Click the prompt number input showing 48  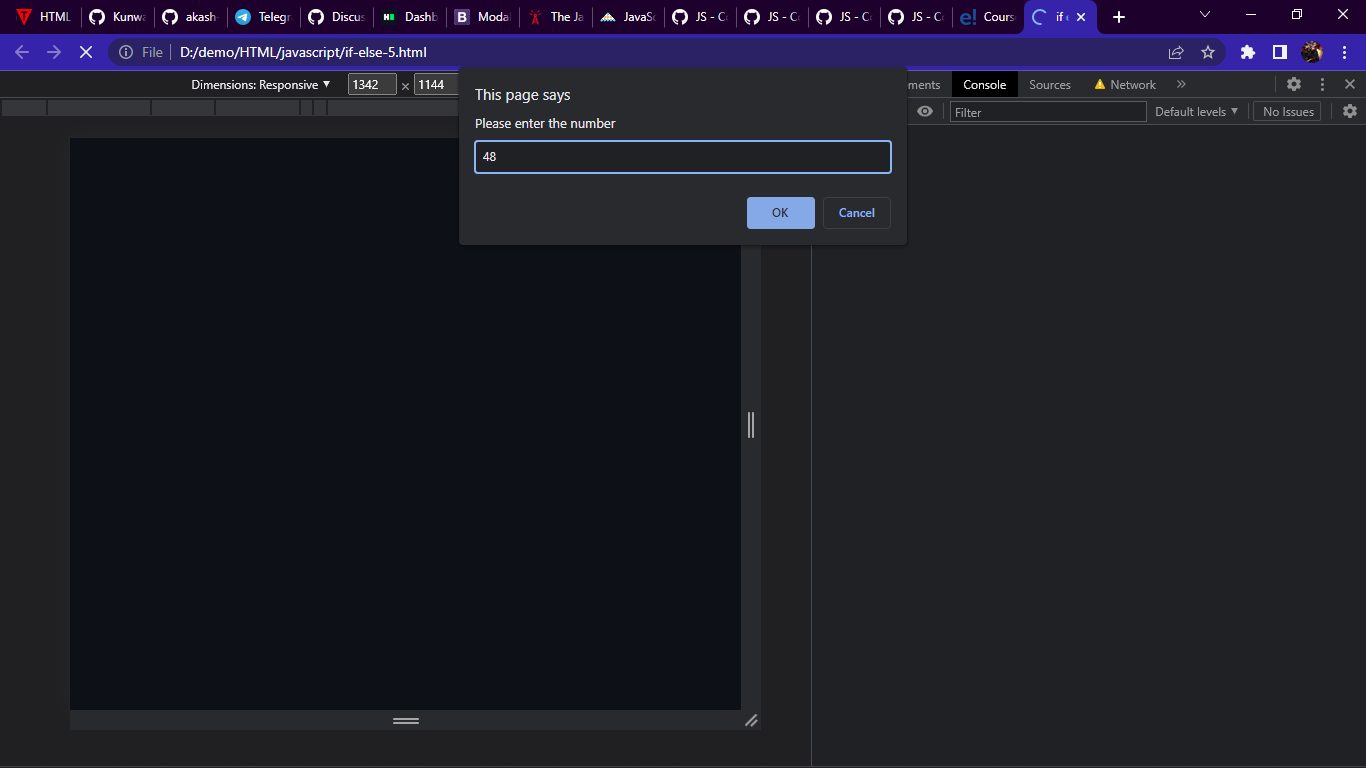683,157
